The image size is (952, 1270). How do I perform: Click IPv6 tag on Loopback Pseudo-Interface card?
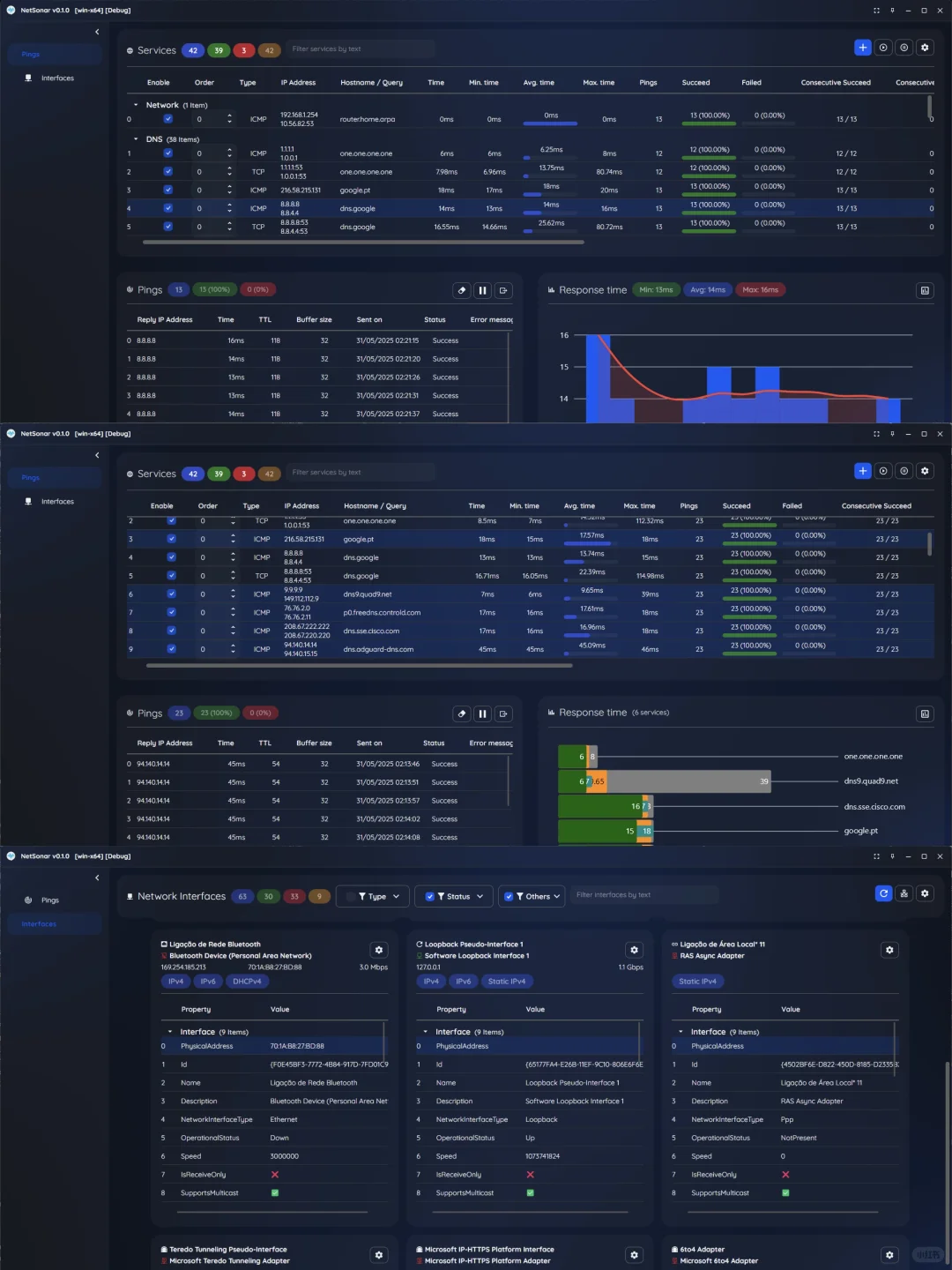coord(463,982)
